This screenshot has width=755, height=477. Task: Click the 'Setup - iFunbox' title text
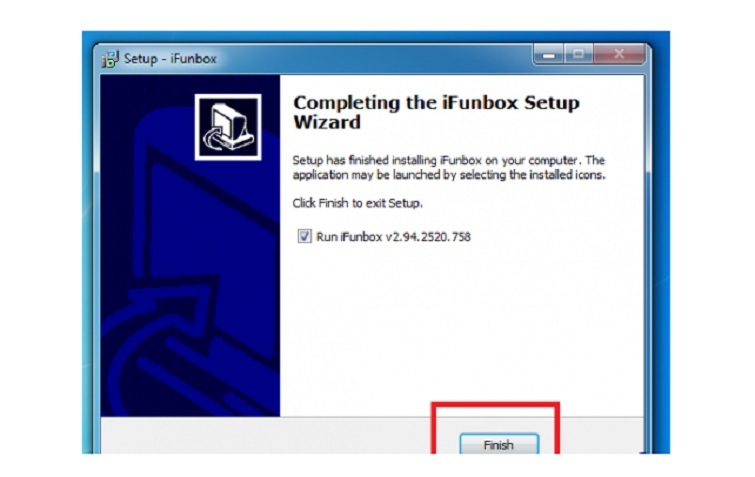[x=170, y=59]
